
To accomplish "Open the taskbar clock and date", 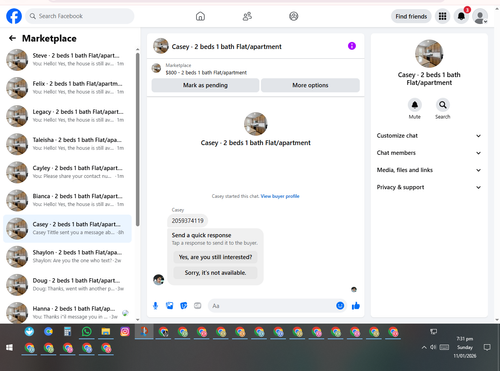I will pyautogui.click(x=465, y=347).
